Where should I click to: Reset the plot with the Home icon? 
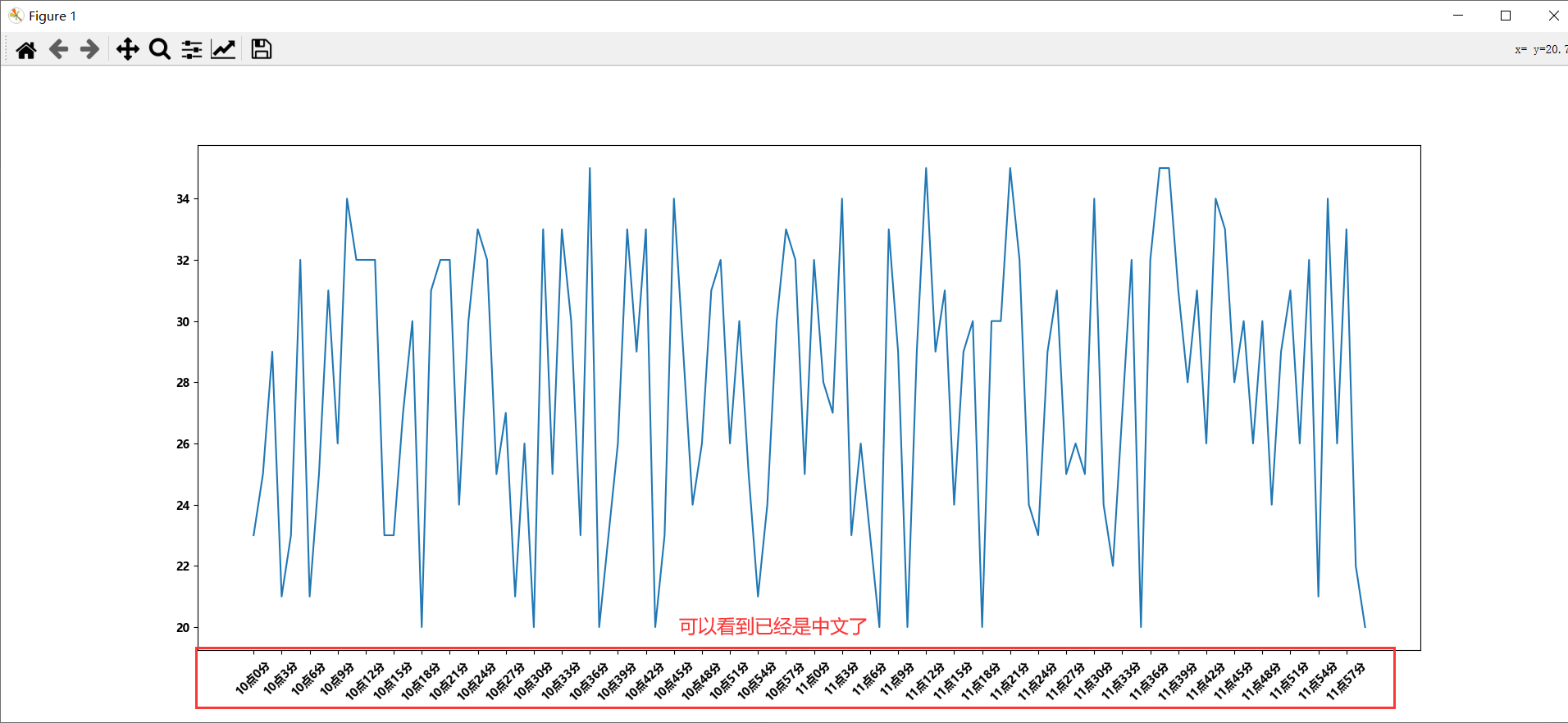[x=26, y=50]
